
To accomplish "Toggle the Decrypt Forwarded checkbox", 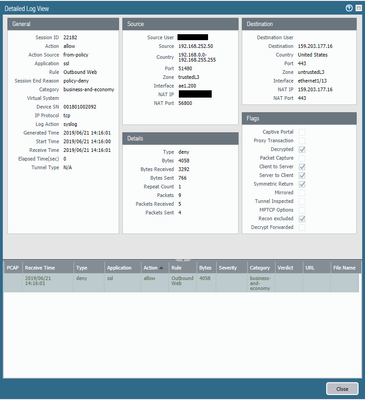I will click(302, 227).
